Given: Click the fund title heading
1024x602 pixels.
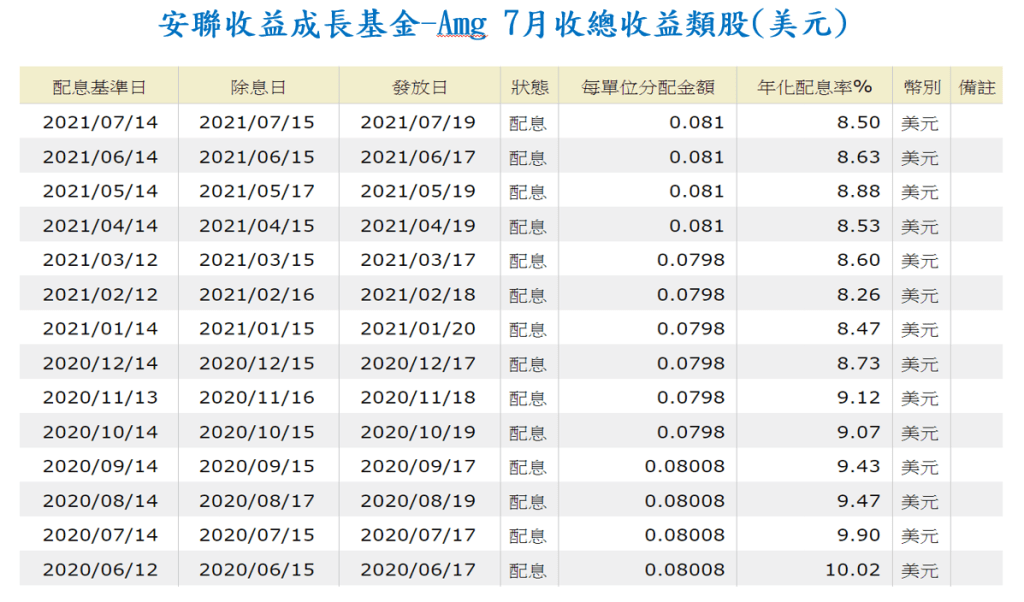Looking at the screenshot, I should pyautogui.click(x=504, y=27).
